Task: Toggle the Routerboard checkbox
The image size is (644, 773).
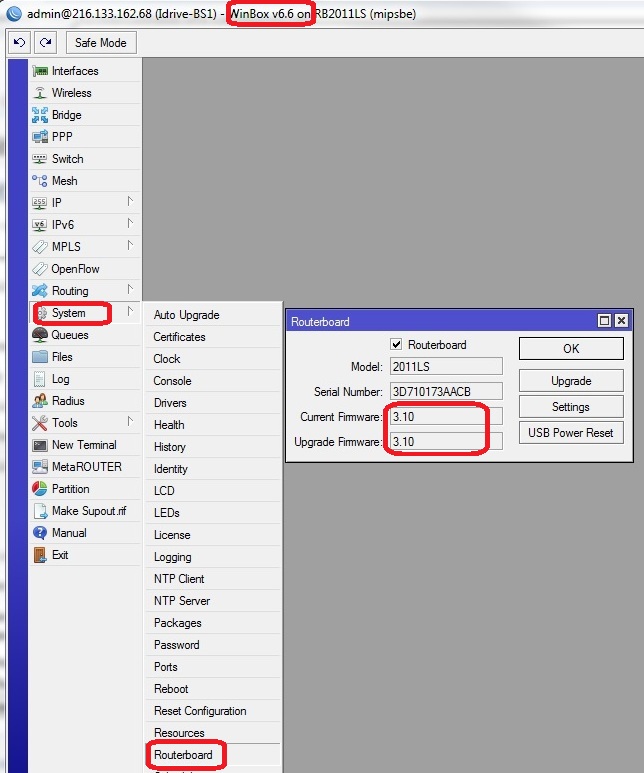Action: (396, 344)
